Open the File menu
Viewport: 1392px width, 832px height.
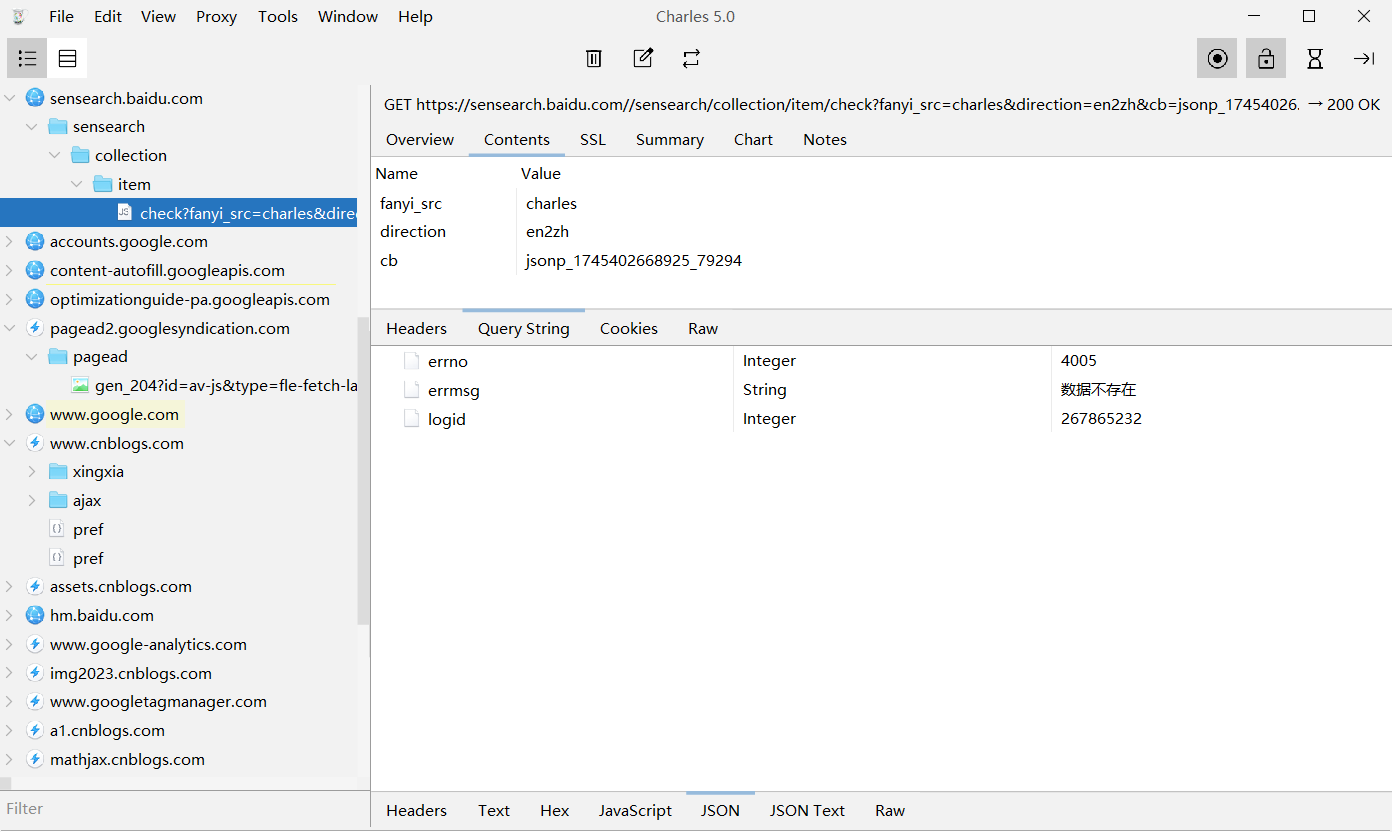pos(61,16)
